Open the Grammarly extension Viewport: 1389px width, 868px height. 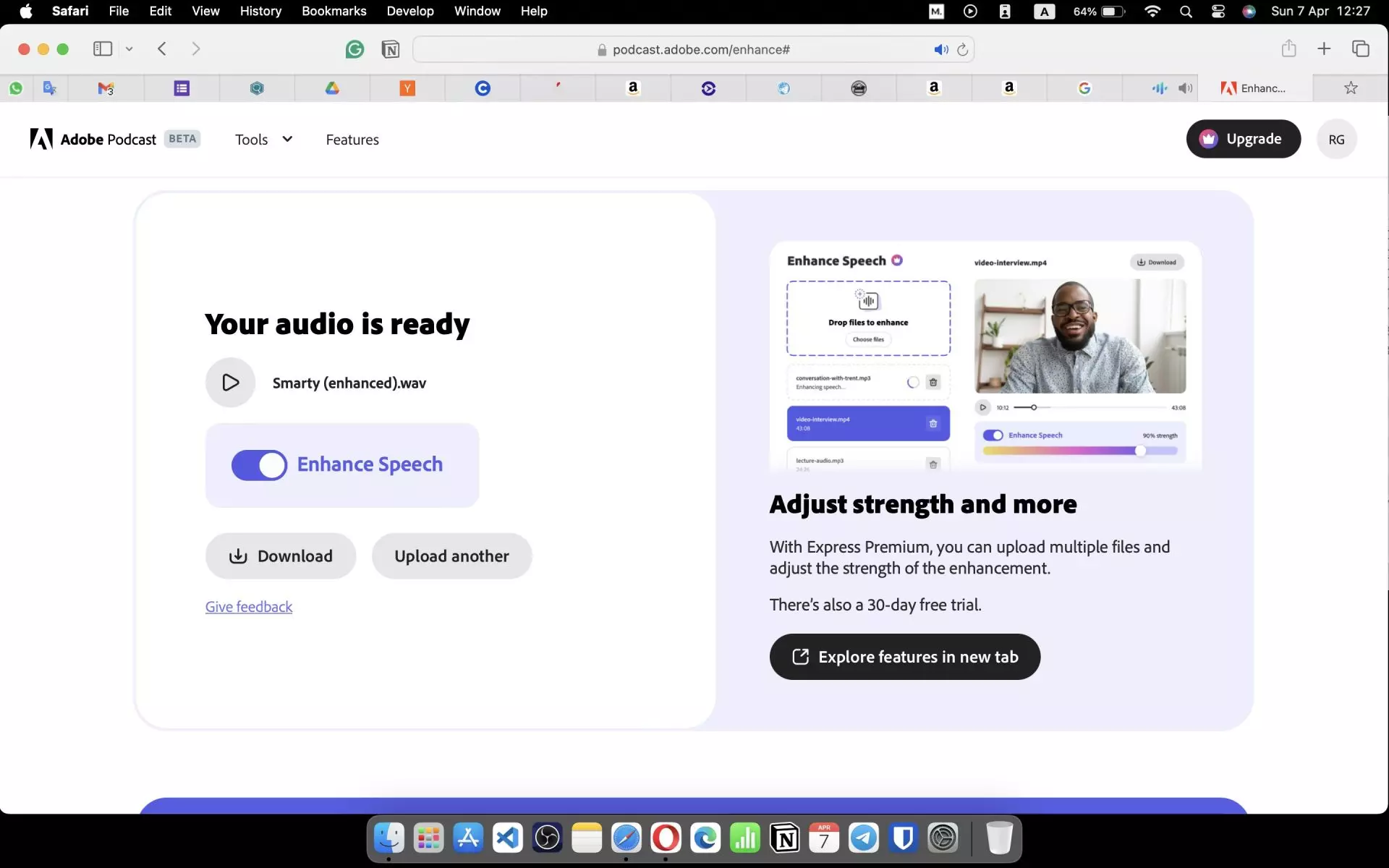pyautogui.click(x=354, y=49)
